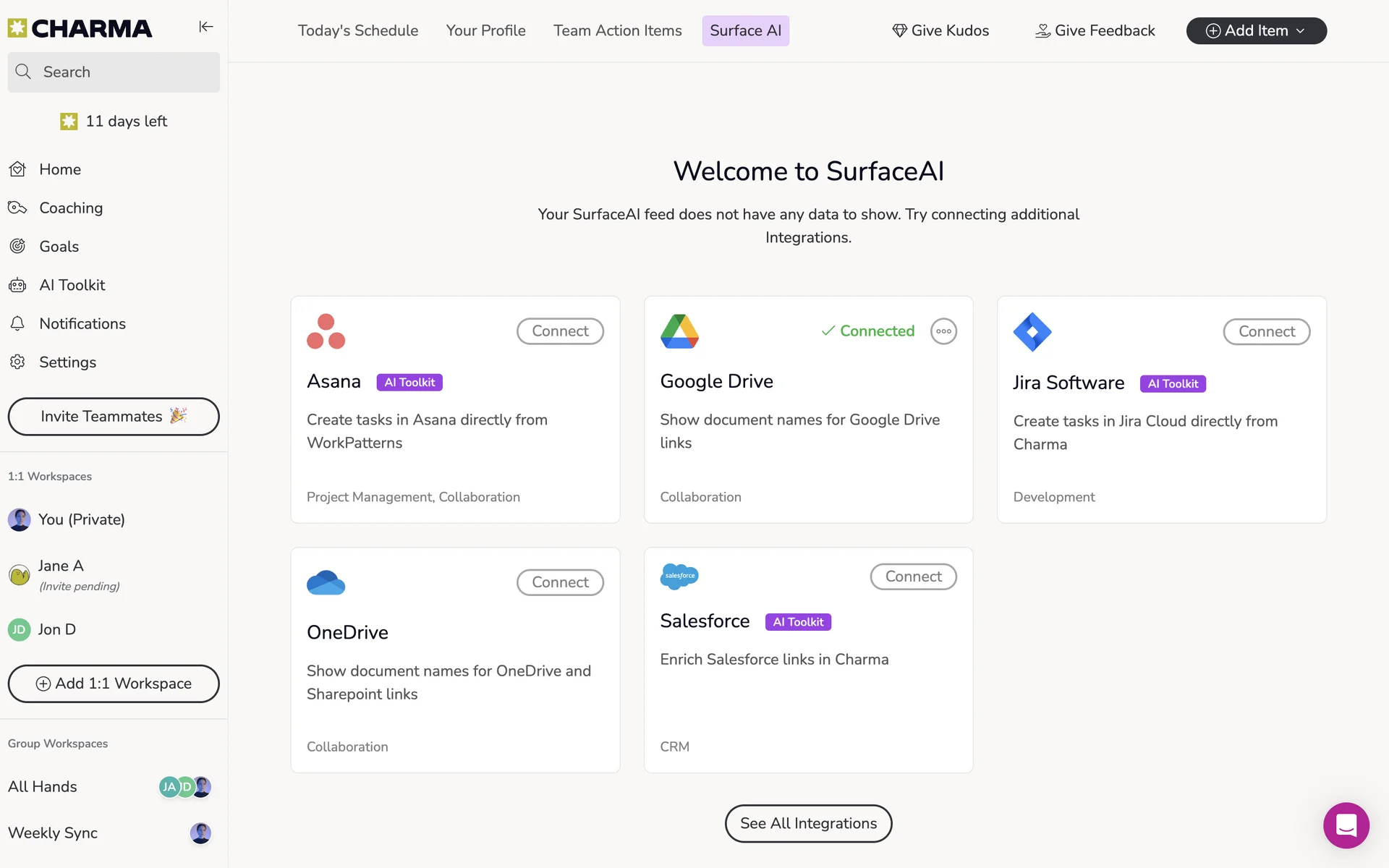Focus the Search input field
1389x868 pixels.
(114, 72)
